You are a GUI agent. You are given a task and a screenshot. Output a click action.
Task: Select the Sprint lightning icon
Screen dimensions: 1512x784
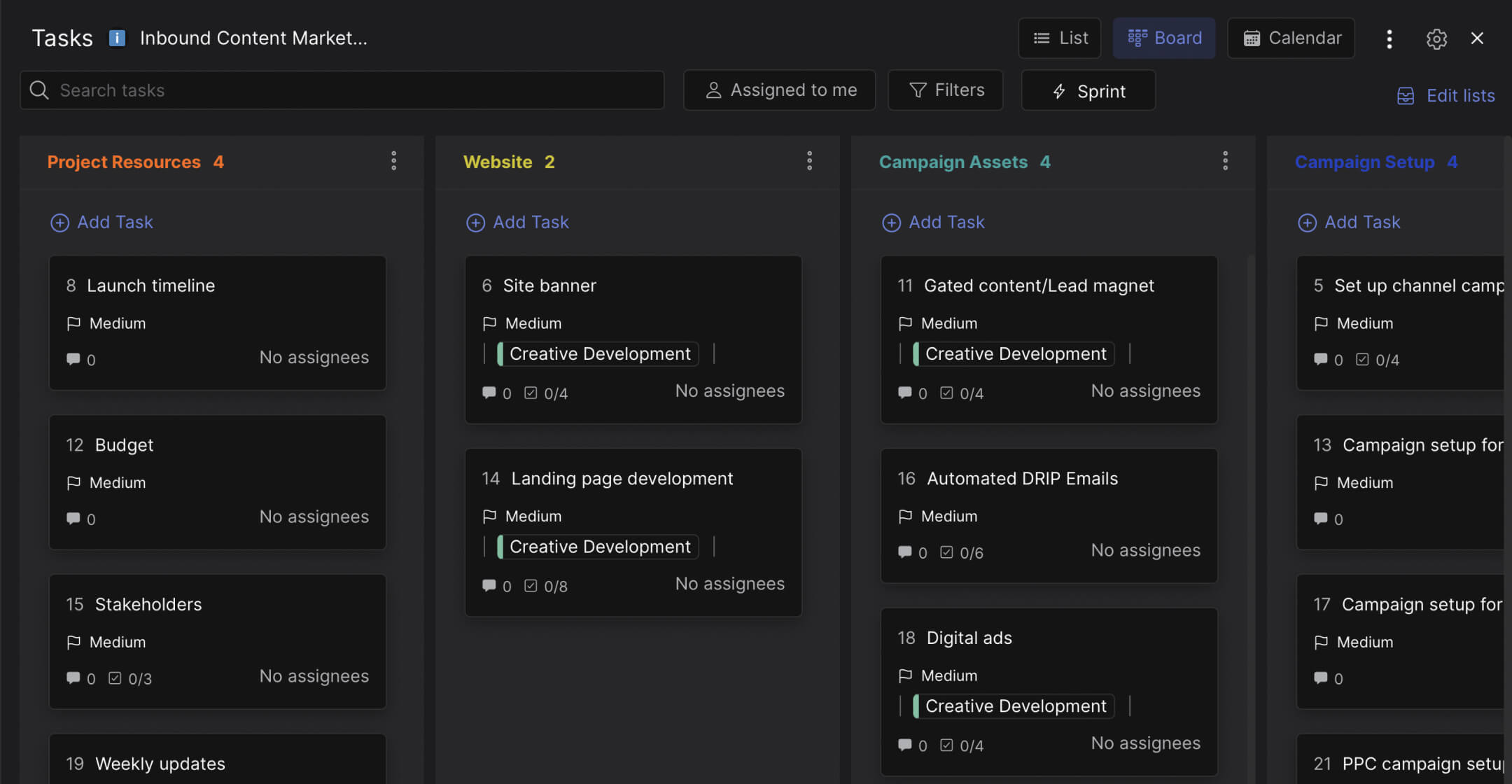1059,90
